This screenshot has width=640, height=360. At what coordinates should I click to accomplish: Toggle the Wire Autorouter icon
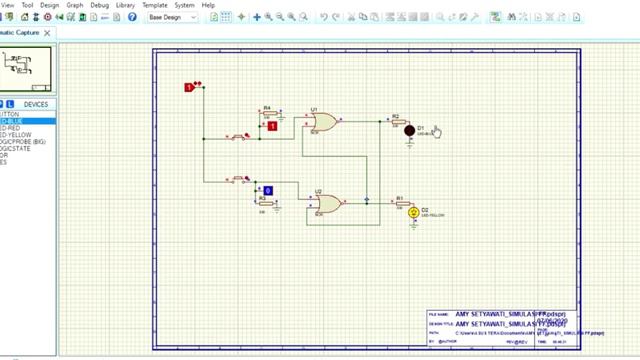click(495, 17)
